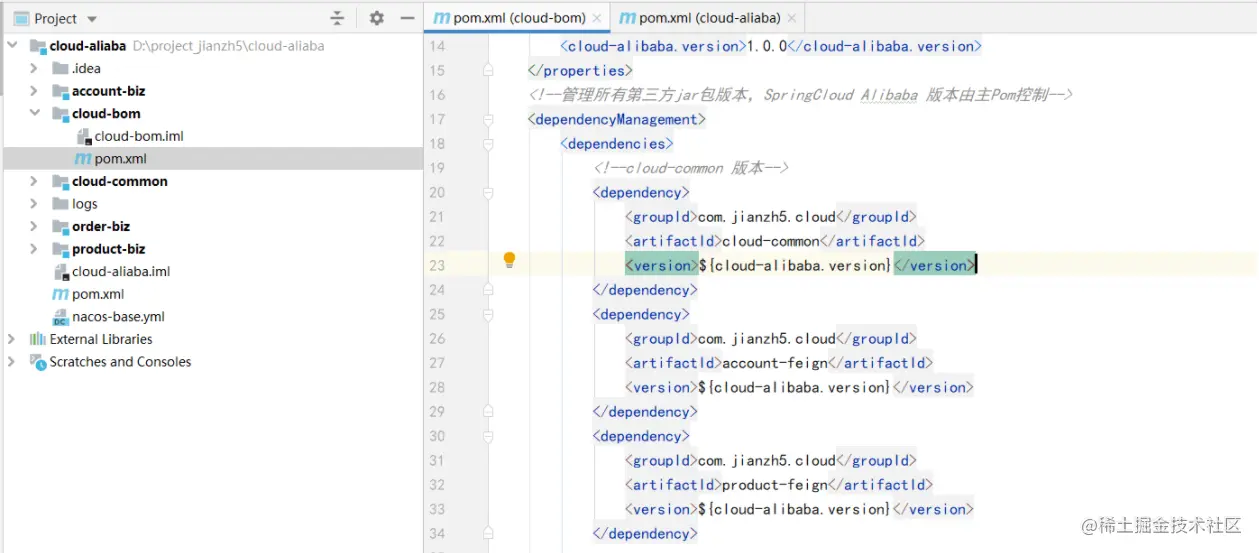
Task: Select Scratches and Consoles
Action: (x=120, y=362)
